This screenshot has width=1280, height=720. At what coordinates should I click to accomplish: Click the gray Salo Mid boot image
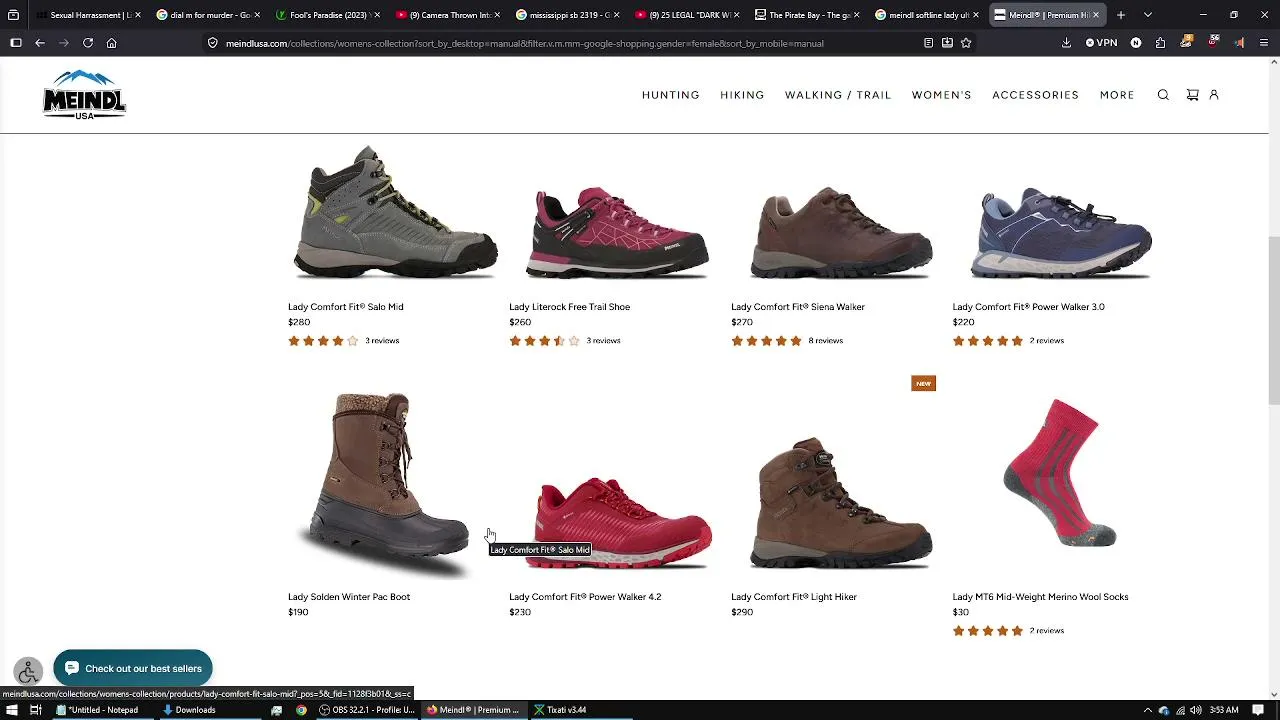point(395,212)
